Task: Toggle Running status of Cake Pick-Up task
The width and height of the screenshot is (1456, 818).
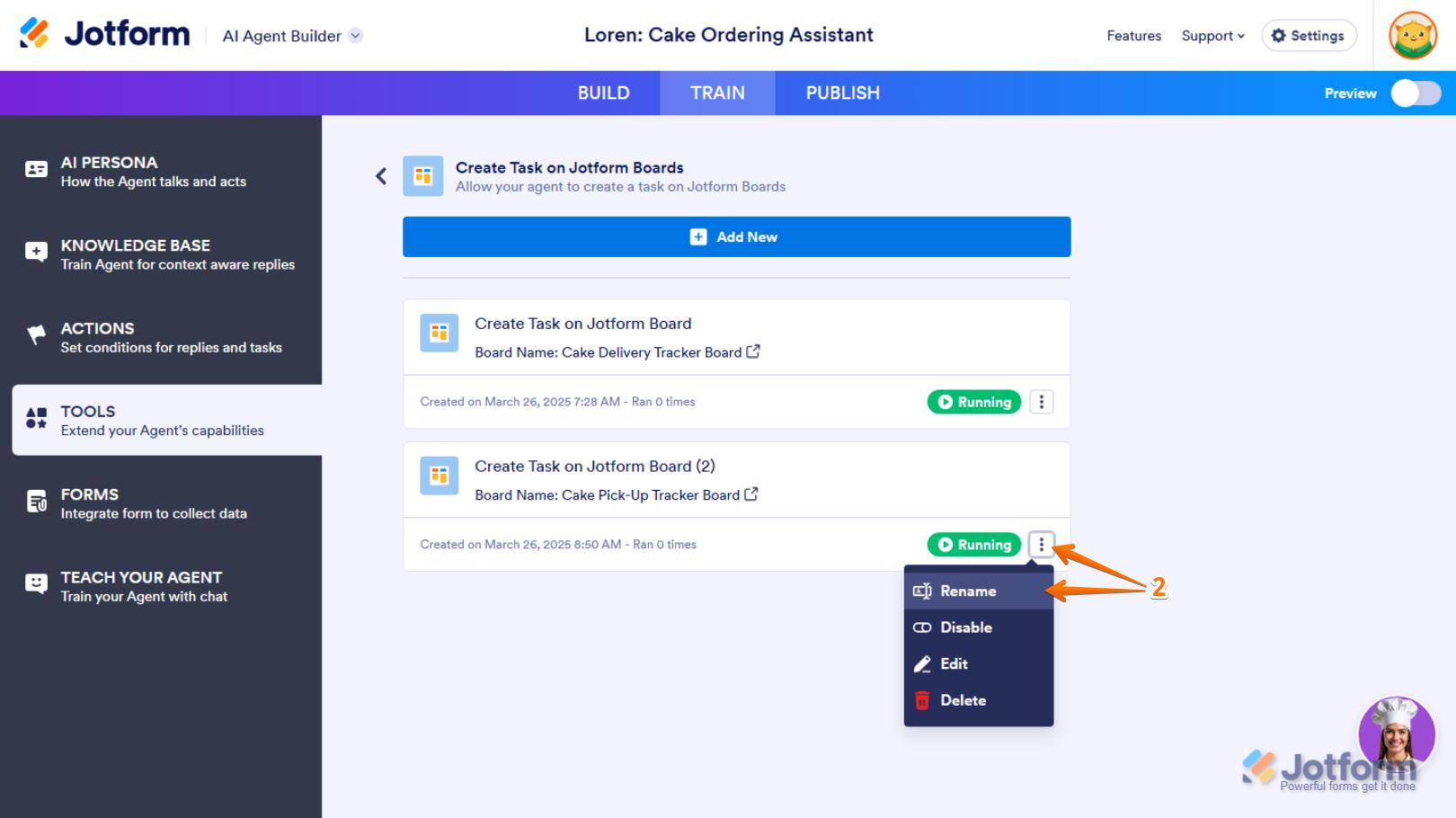Action: pyautogui.click(x=974, y=545)
